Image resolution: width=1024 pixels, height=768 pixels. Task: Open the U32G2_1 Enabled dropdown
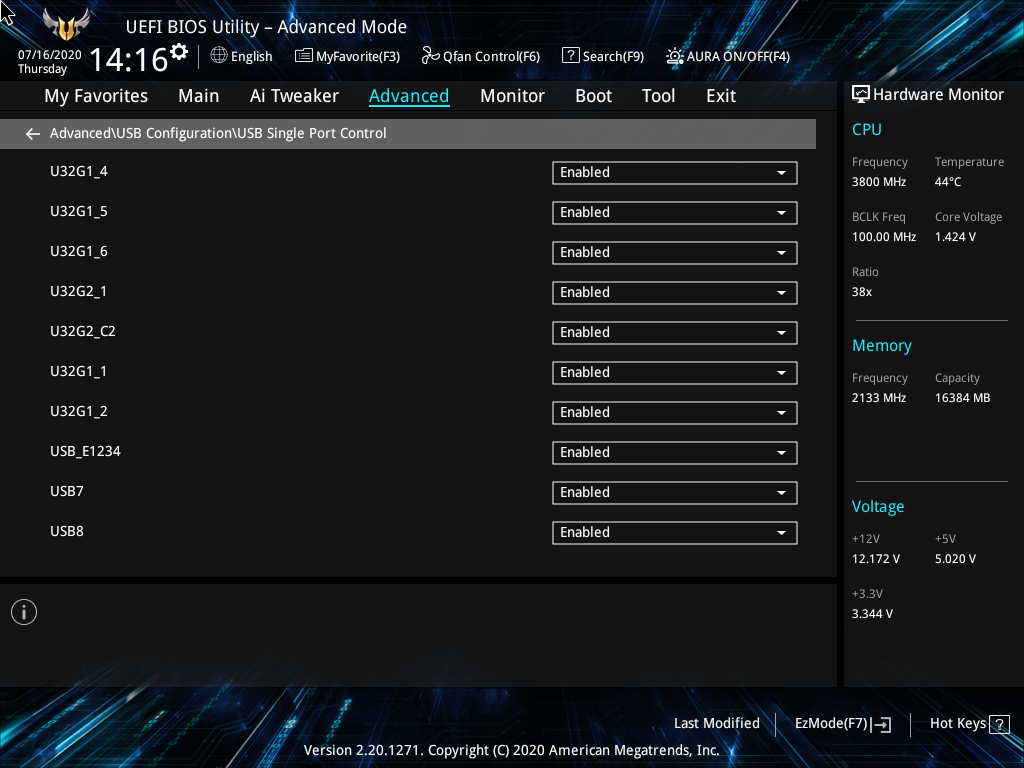[675, 293]
